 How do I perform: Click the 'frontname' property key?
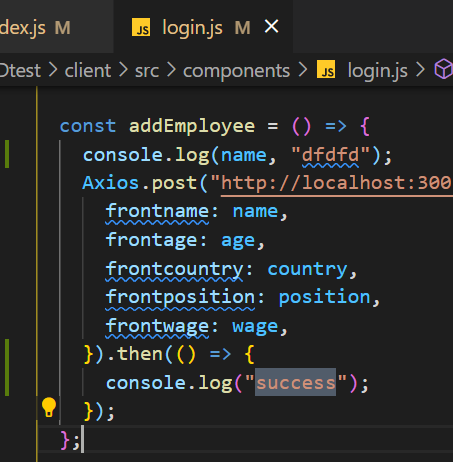point(157,211)
